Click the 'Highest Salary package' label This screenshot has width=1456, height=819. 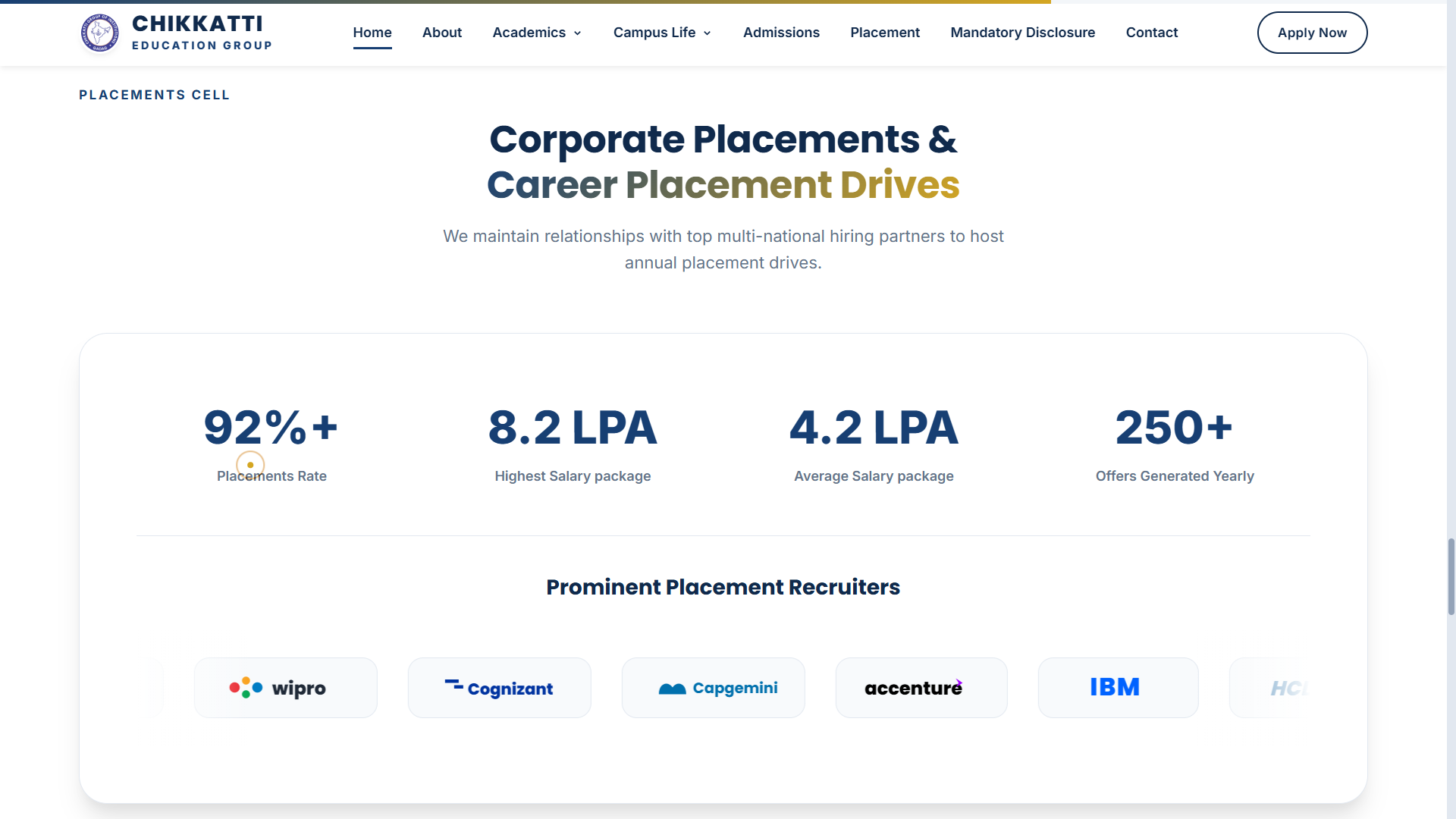click(x=573, y=476)
